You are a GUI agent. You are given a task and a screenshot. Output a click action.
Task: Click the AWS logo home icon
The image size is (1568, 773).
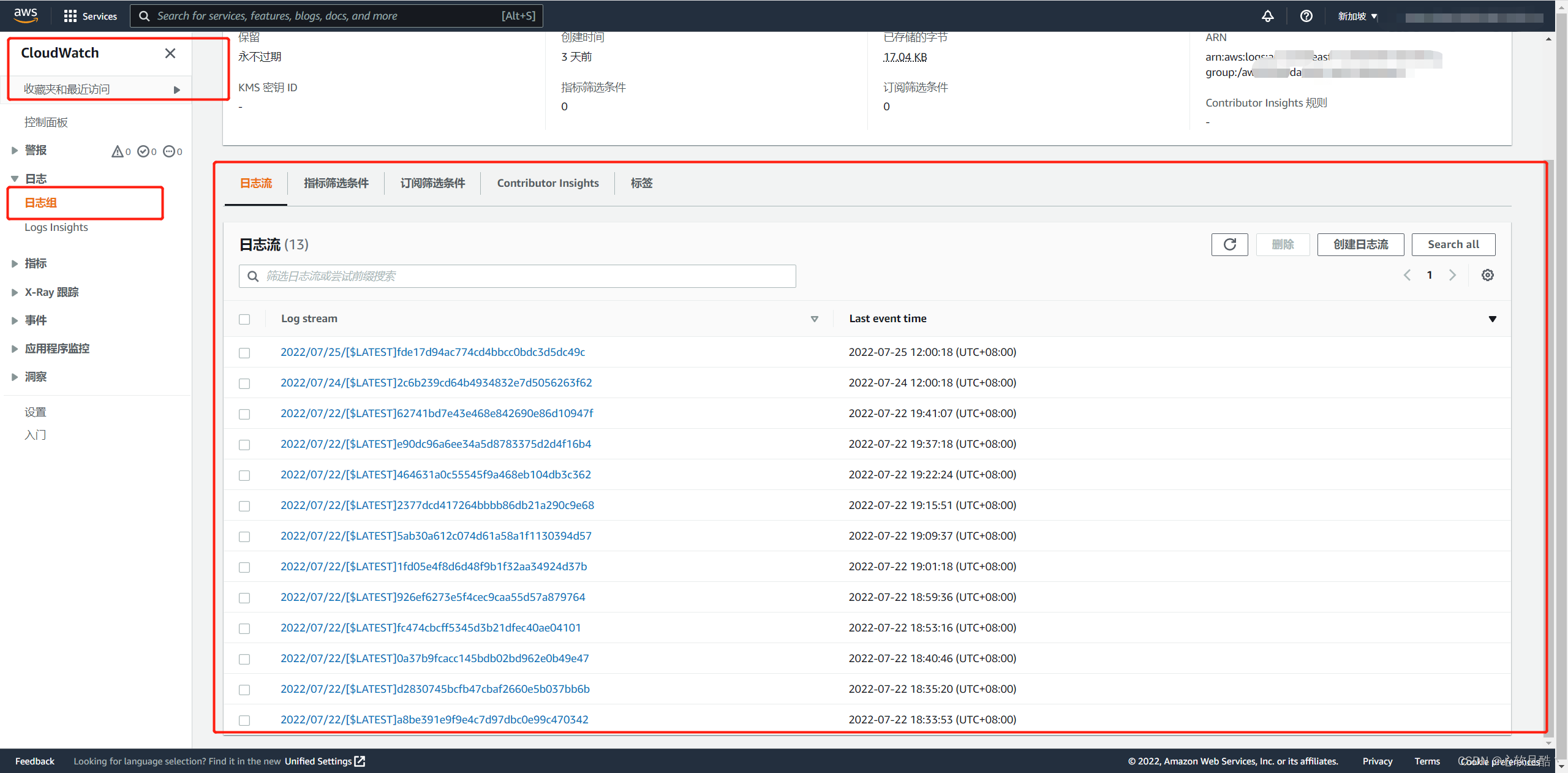tap(26, 15)
